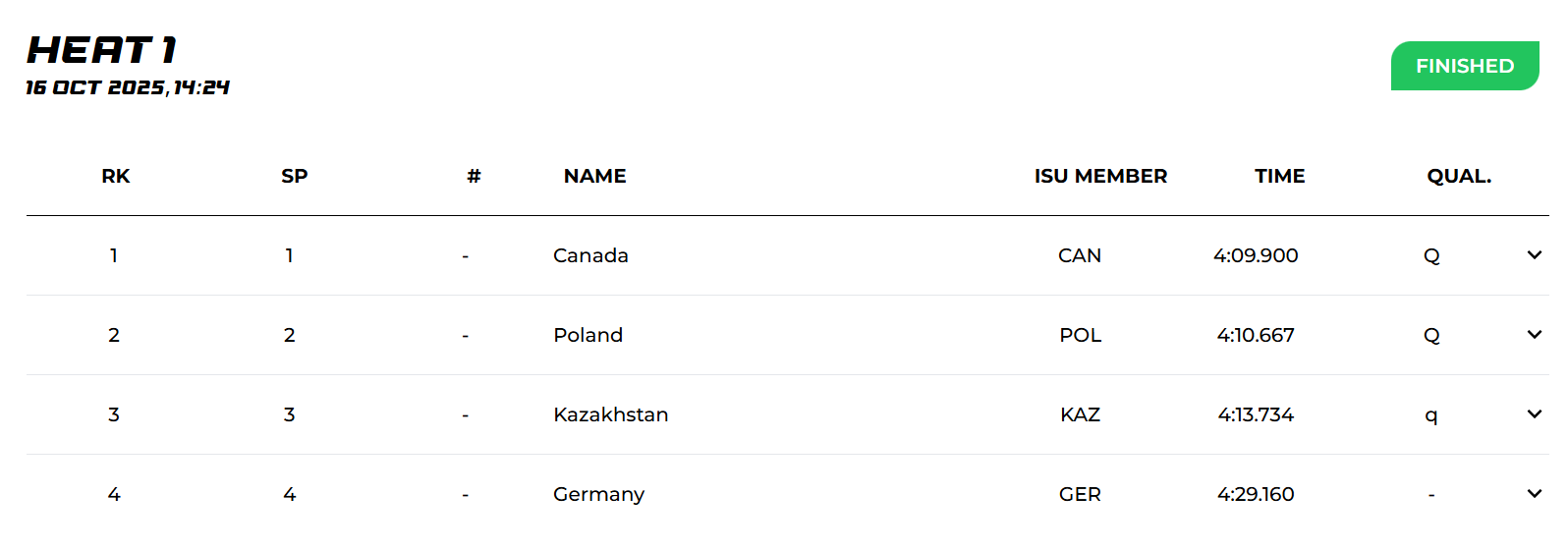
Task: Click the NAME column header
Action: [x=594, y=177]
